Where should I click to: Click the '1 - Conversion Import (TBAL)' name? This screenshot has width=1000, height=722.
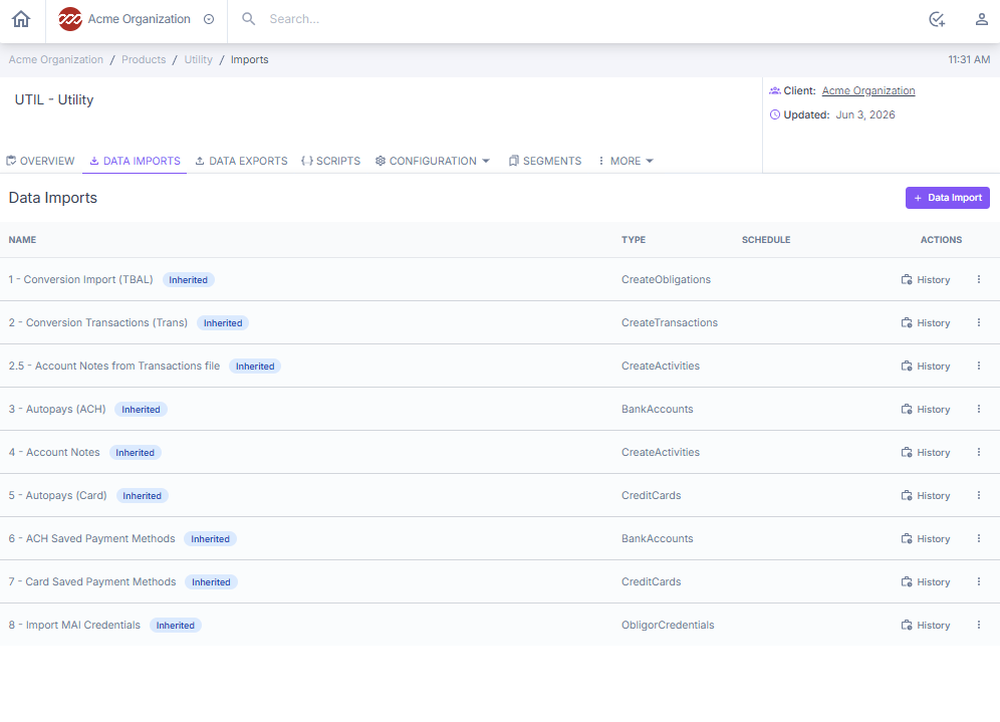pyautogui.click(x=81, y=279)
